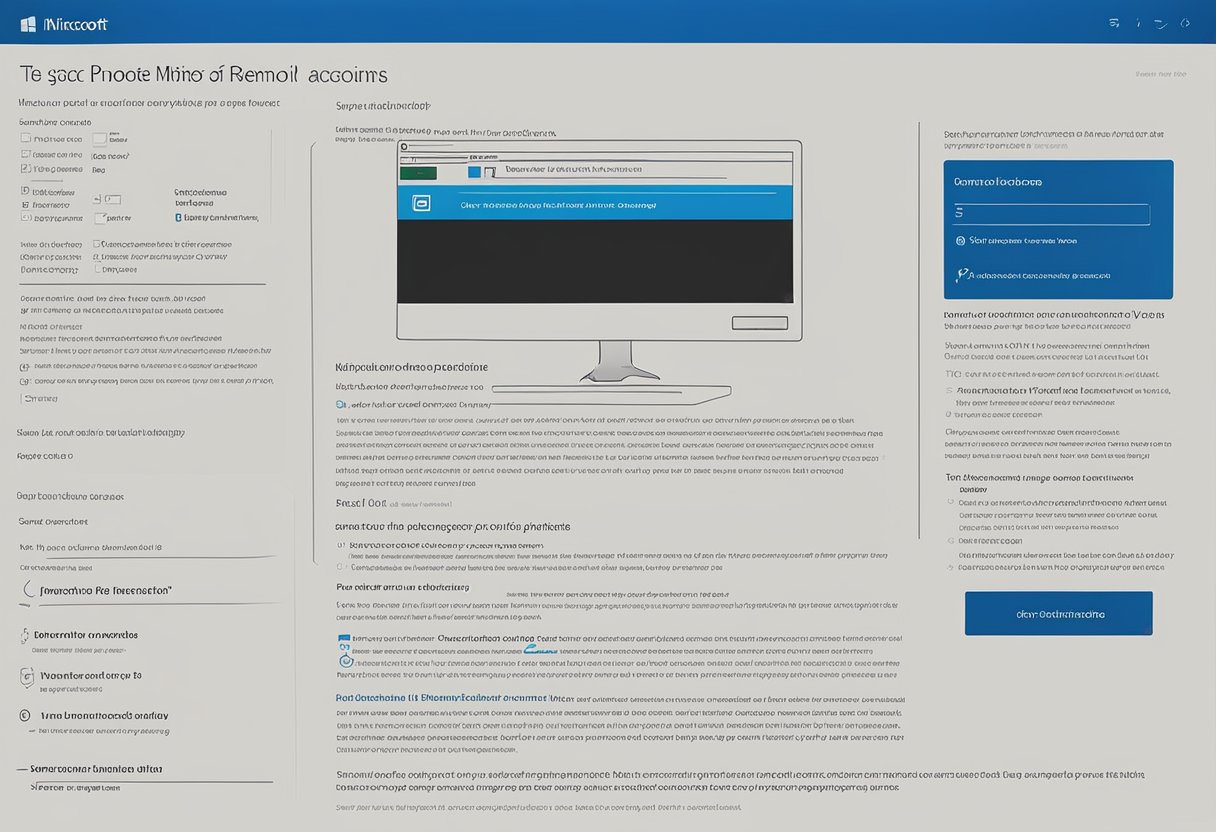Tick the first checkbox in the left panel
This screenshot has height=832, width=1216.
[26, 140]
